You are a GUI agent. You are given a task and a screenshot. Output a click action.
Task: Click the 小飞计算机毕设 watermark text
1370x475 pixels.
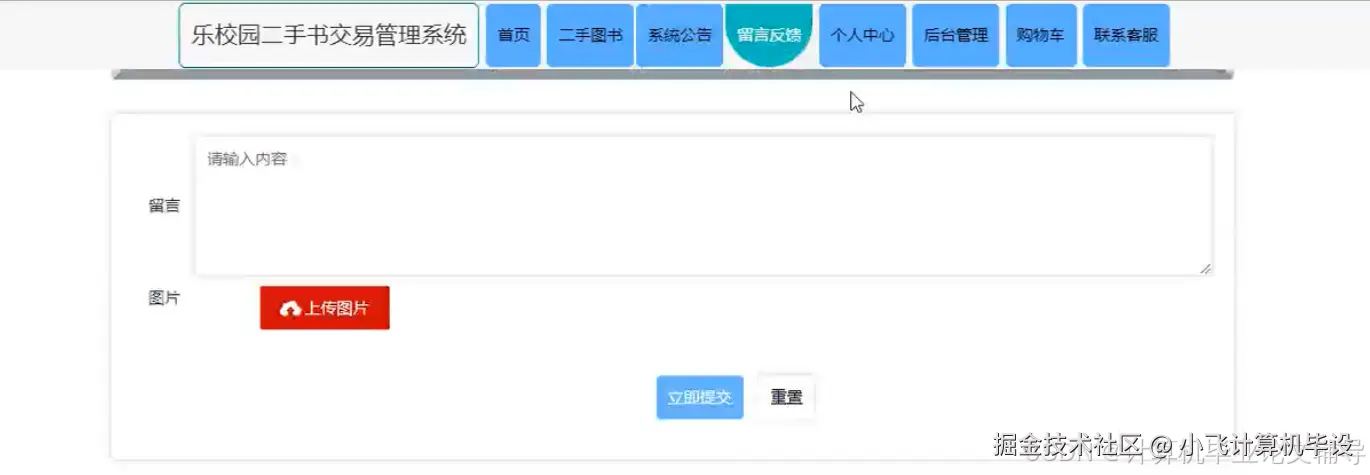[1266, 444]
